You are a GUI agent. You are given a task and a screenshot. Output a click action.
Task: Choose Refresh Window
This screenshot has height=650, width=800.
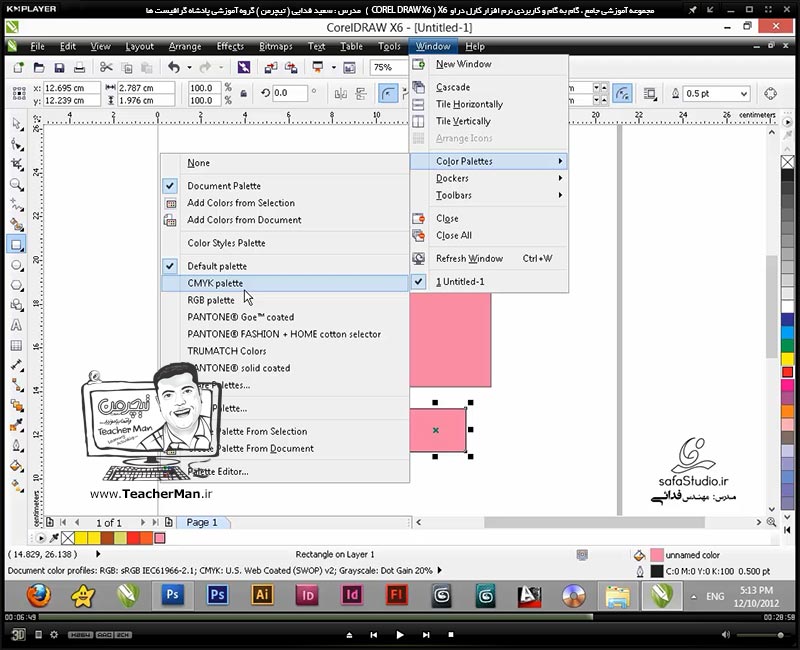click(489, 259)
